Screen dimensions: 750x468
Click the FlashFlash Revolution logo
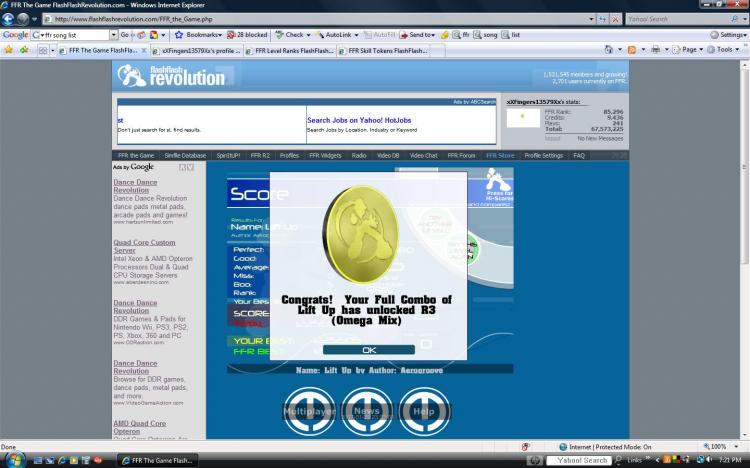click(x=172, y=76)
